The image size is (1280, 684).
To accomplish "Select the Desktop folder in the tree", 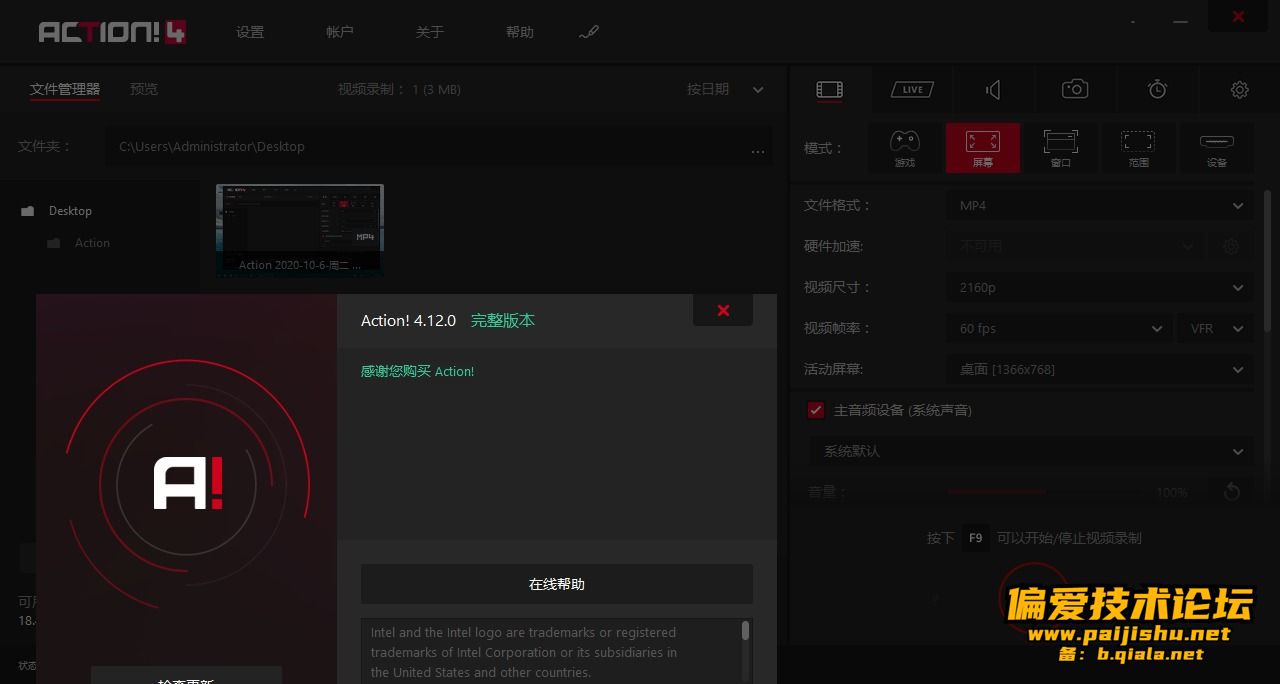I will (70, 211).
